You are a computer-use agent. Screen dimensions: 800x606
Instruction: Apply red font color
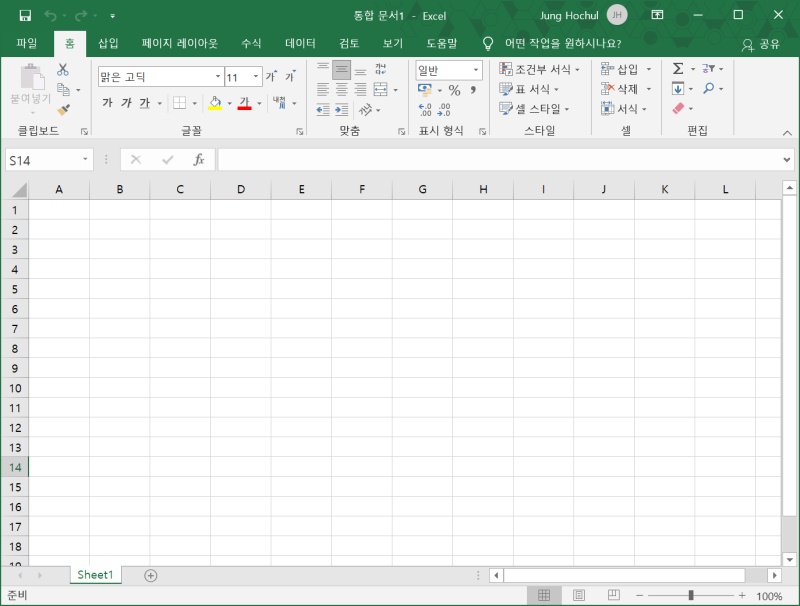[244, 103]
